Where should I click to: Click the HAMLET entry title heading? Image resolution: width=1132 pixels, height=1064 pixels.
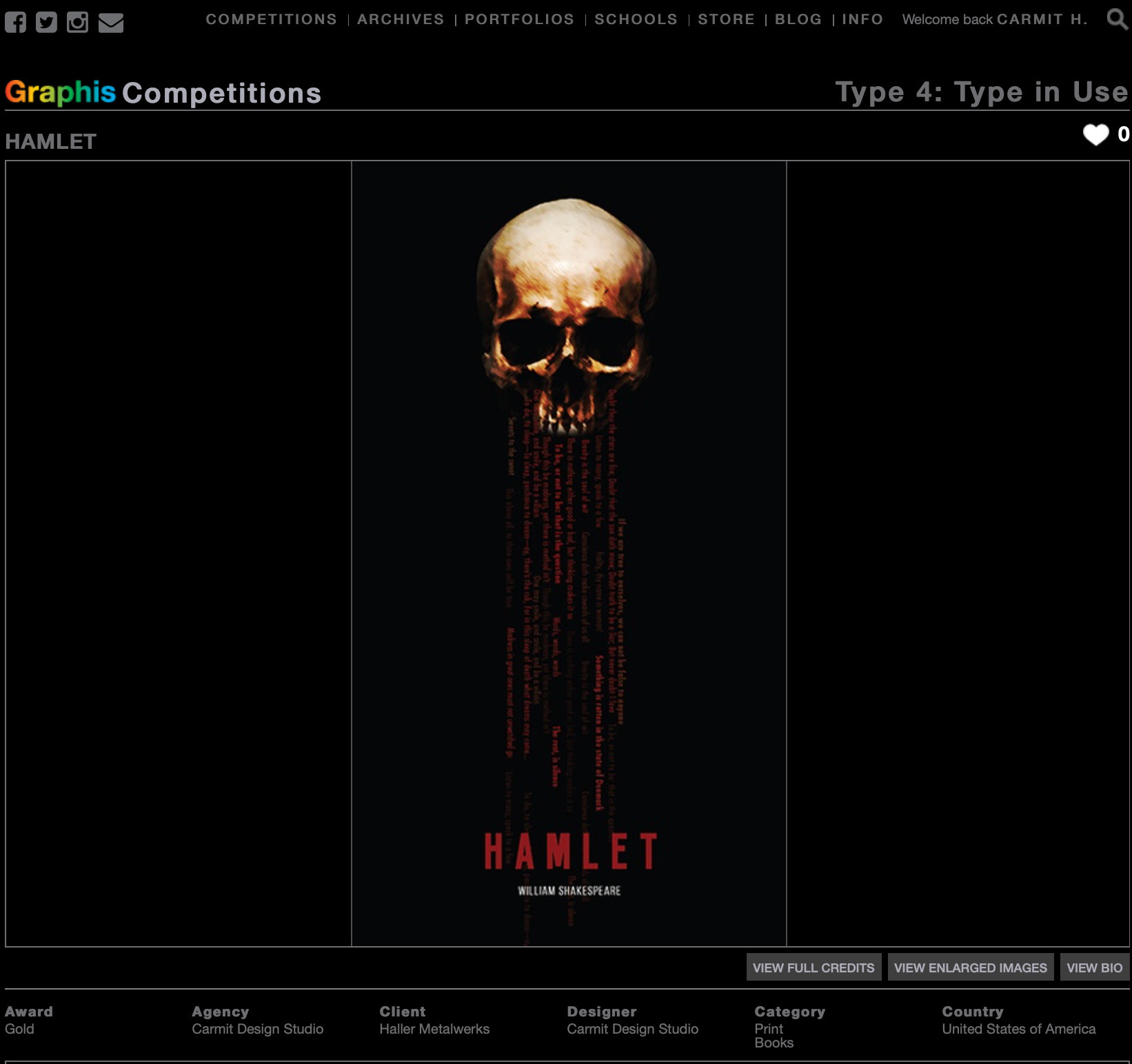(x=51, y=141)
